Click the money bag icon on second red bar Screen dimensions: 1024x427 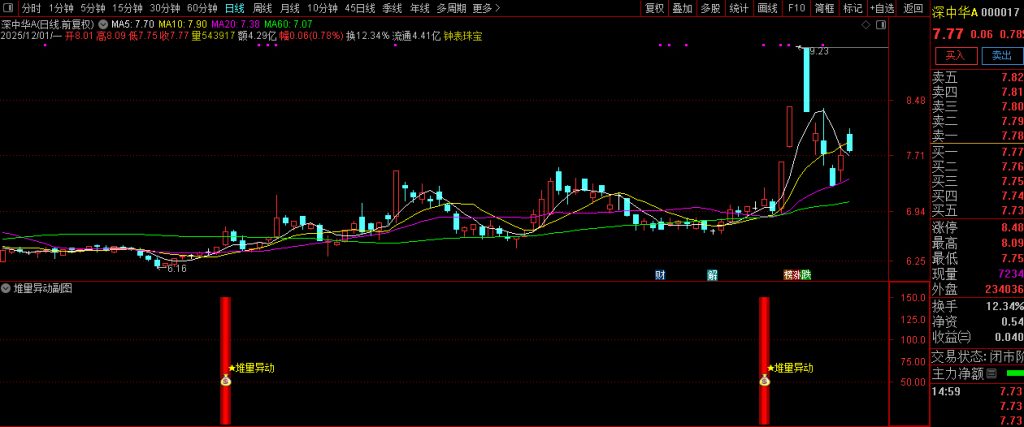coord(764,379)
